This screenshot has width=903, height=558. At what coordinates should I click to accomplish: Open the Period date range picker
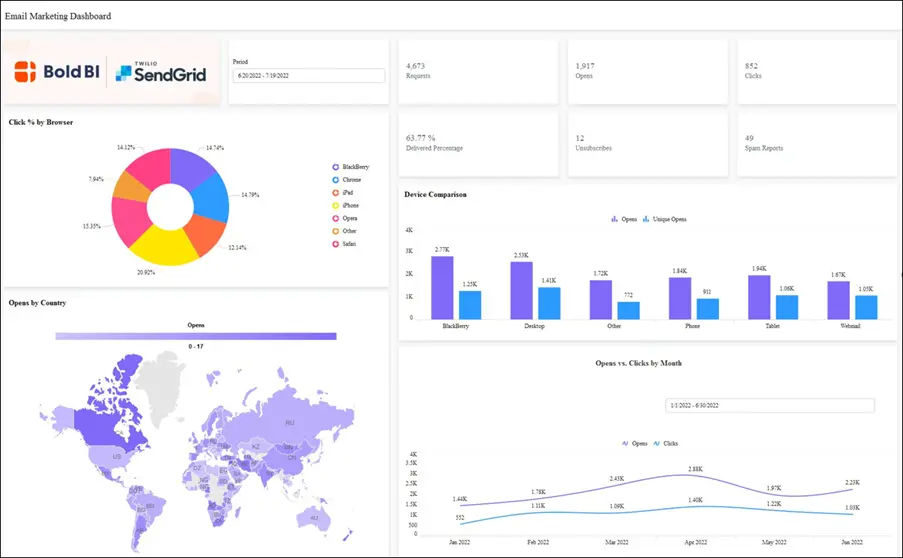308,75
